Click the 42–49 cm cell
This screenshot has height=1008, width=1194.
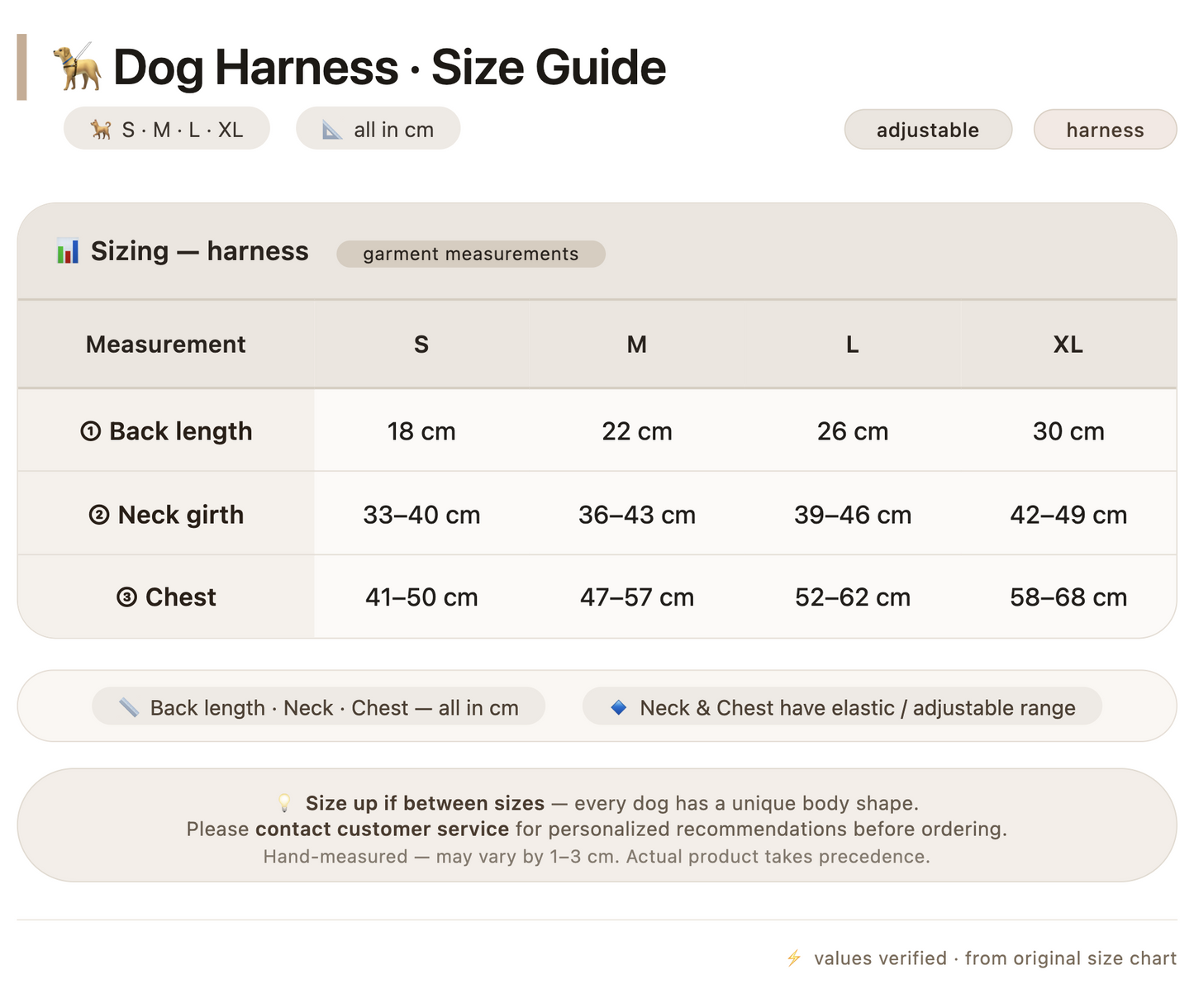tap(1068, 514)
